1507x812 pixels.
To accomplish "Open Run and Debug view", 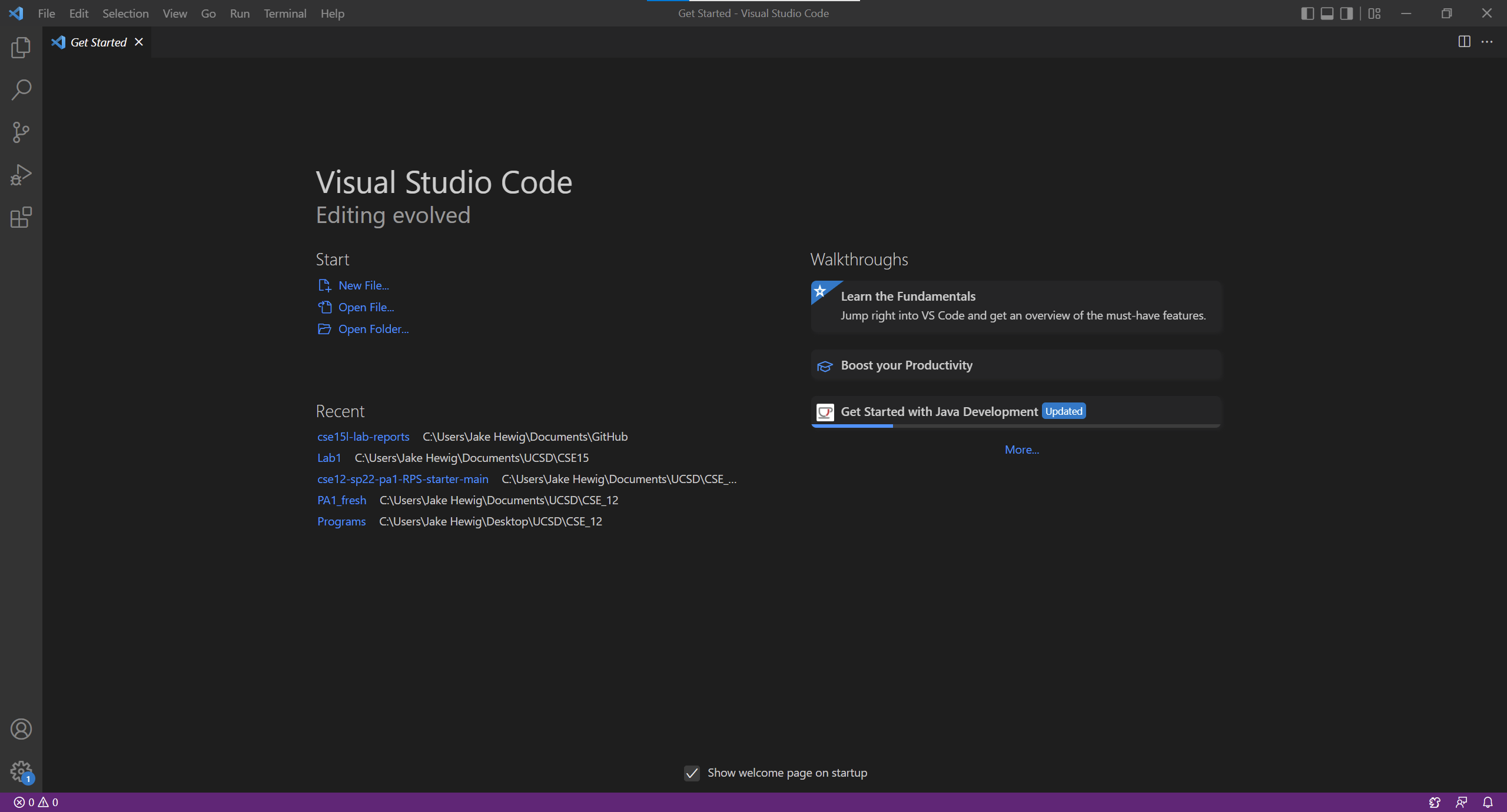I will [21, 175].
